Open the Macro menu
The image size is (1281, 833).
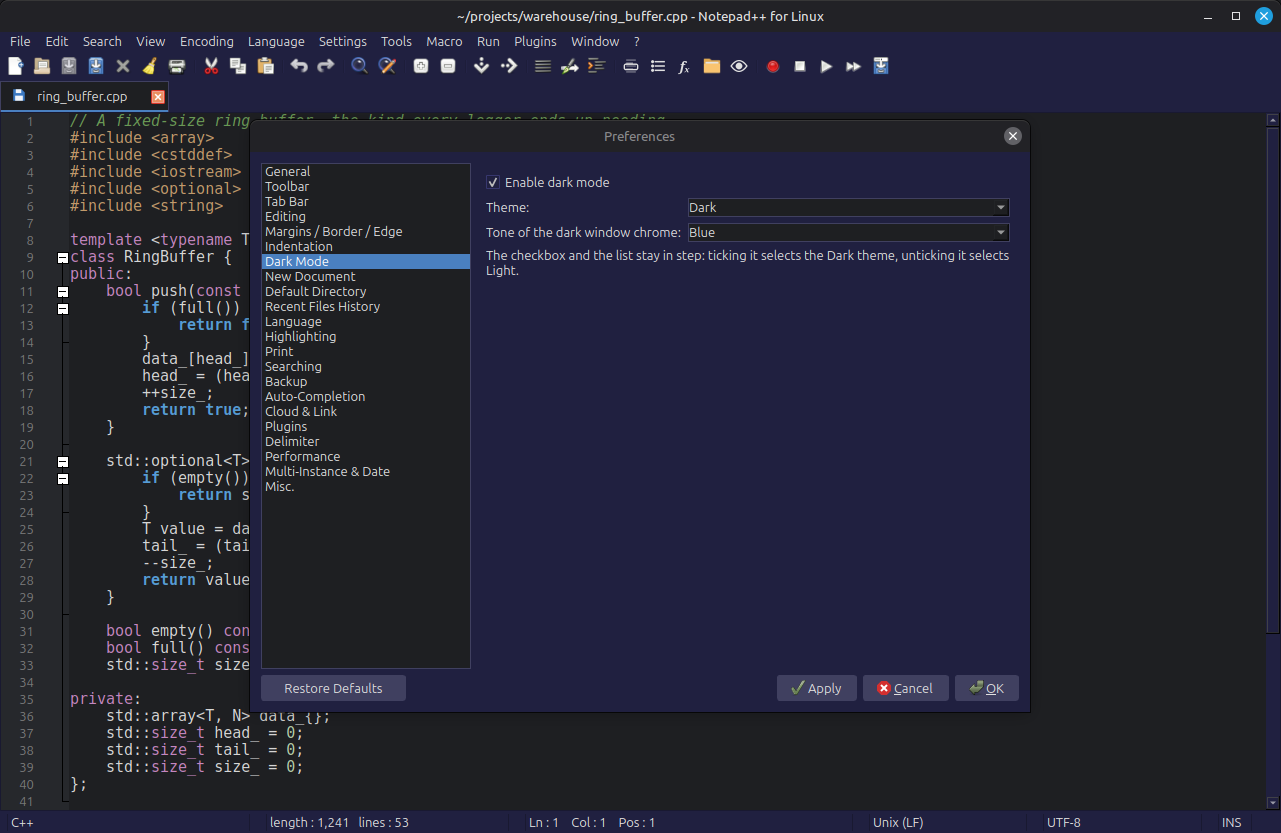point(444,41)
